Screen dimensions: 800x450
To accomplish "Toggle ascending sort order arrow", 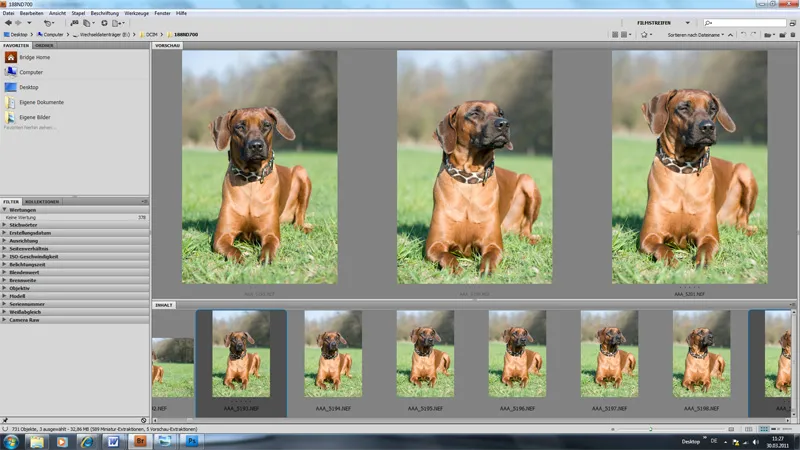I will pos(731,35).
